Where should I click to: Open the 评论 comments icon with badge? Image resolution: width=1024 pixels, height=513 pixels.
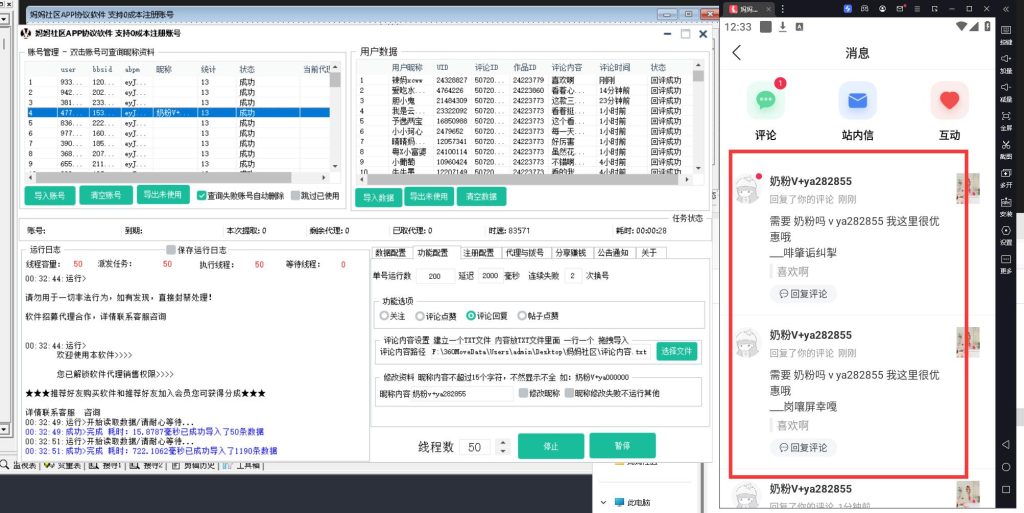click(766, 101)
